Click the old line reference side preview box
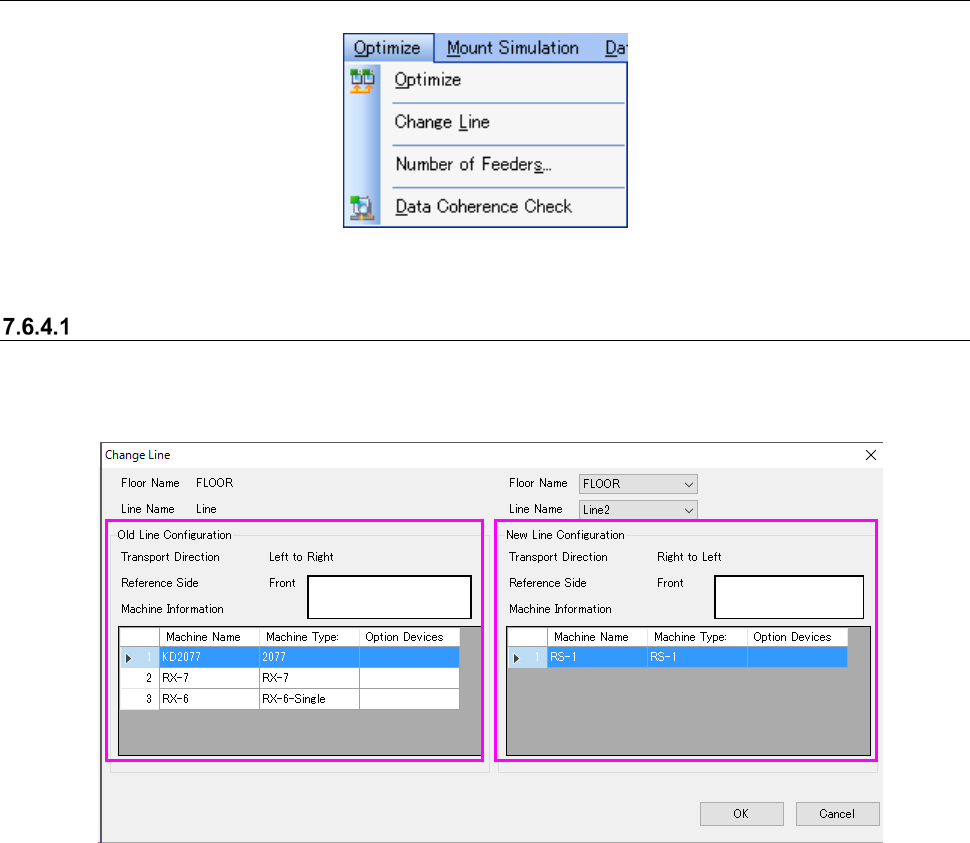The height and width of the screenshot is (843, 970). click(x=389, y=597)
